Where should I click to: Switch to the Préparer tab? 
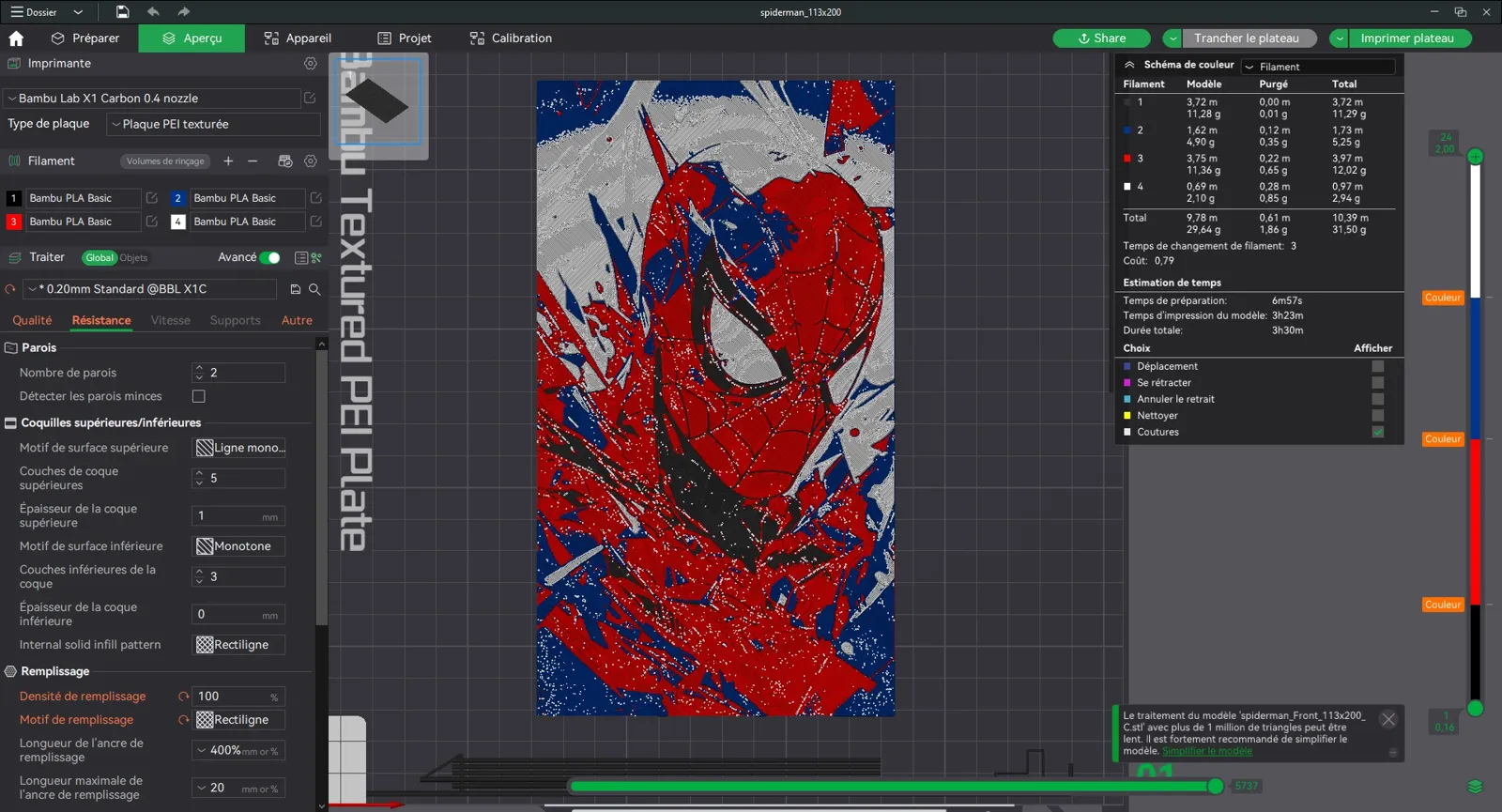[x=85, y=38]
